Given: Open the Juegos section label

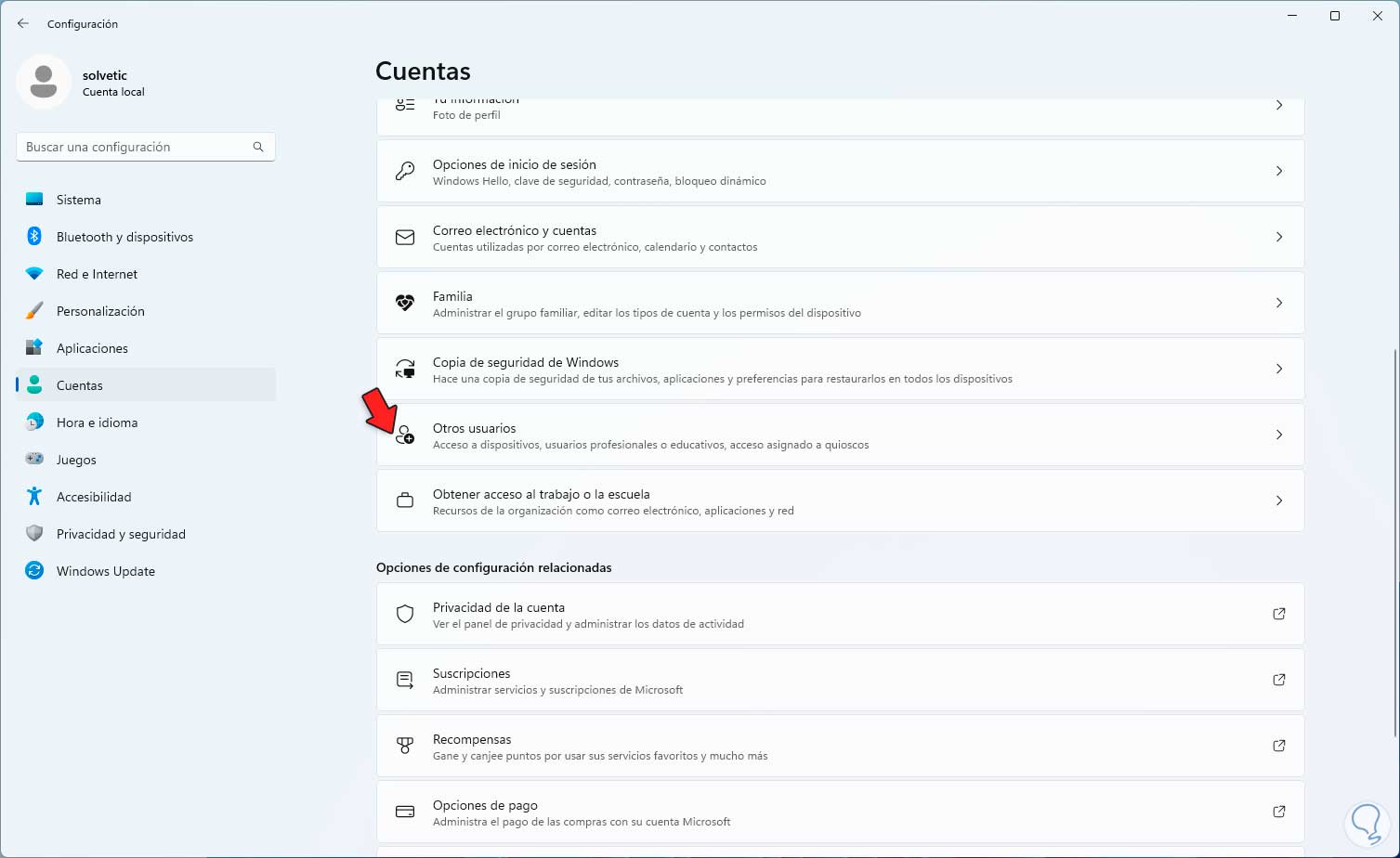Looking at the screenshot, I should click(x=76, y=460).
